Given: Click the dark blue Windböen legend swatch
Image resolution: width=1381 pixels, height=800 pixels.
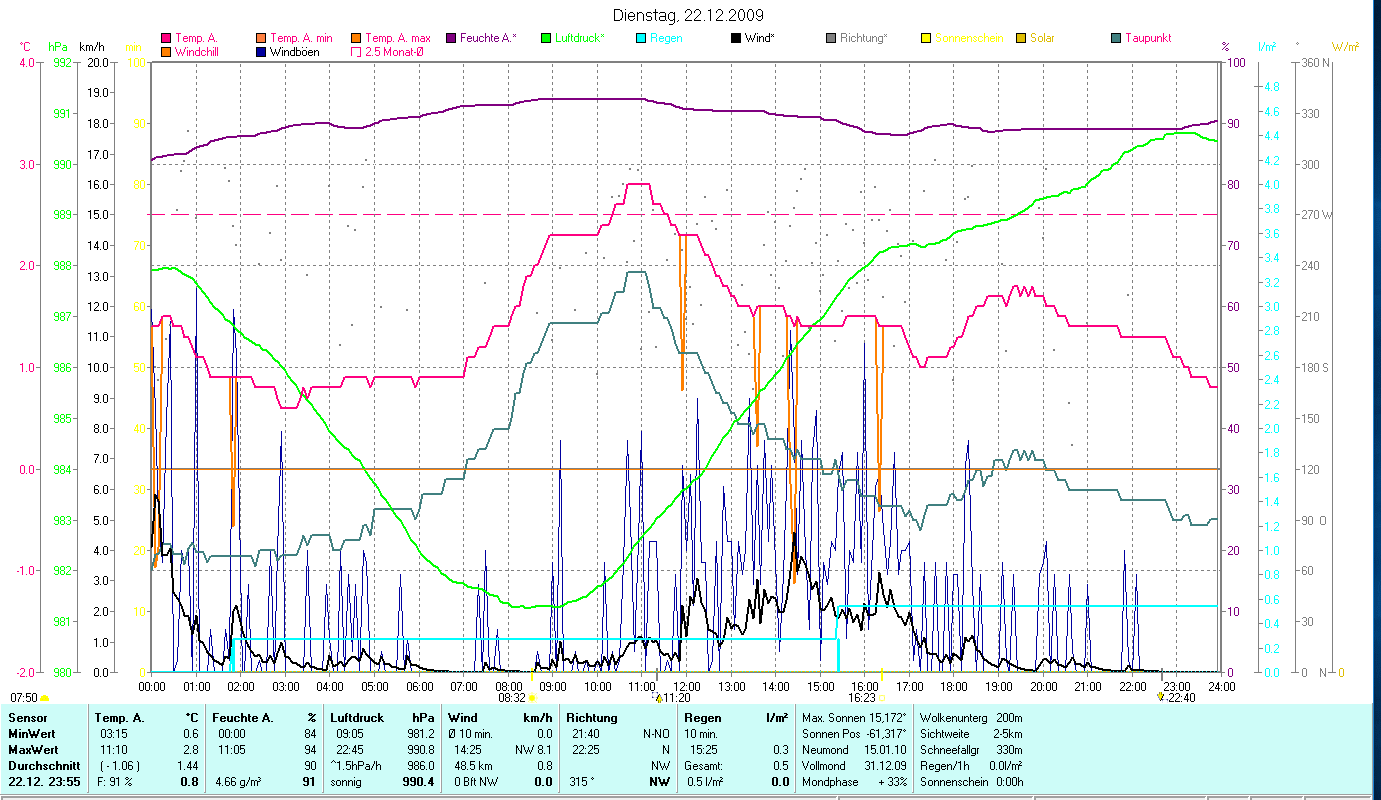Looking at the screenshot, I should point(259,51).
